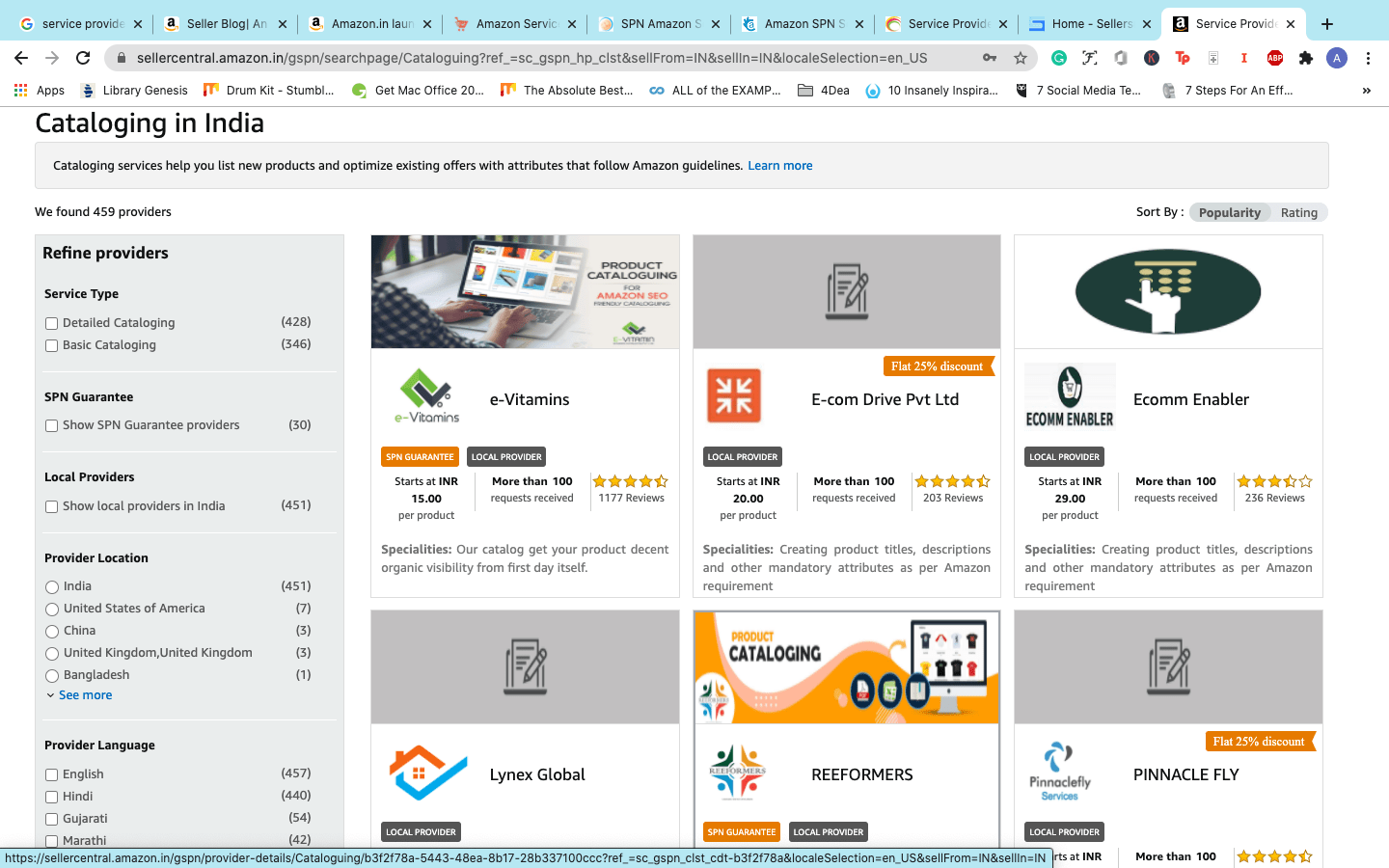This screenshot has height=868, width=1389.
Task: Open the REEFORMERS provider name
Action: [862, 774]
